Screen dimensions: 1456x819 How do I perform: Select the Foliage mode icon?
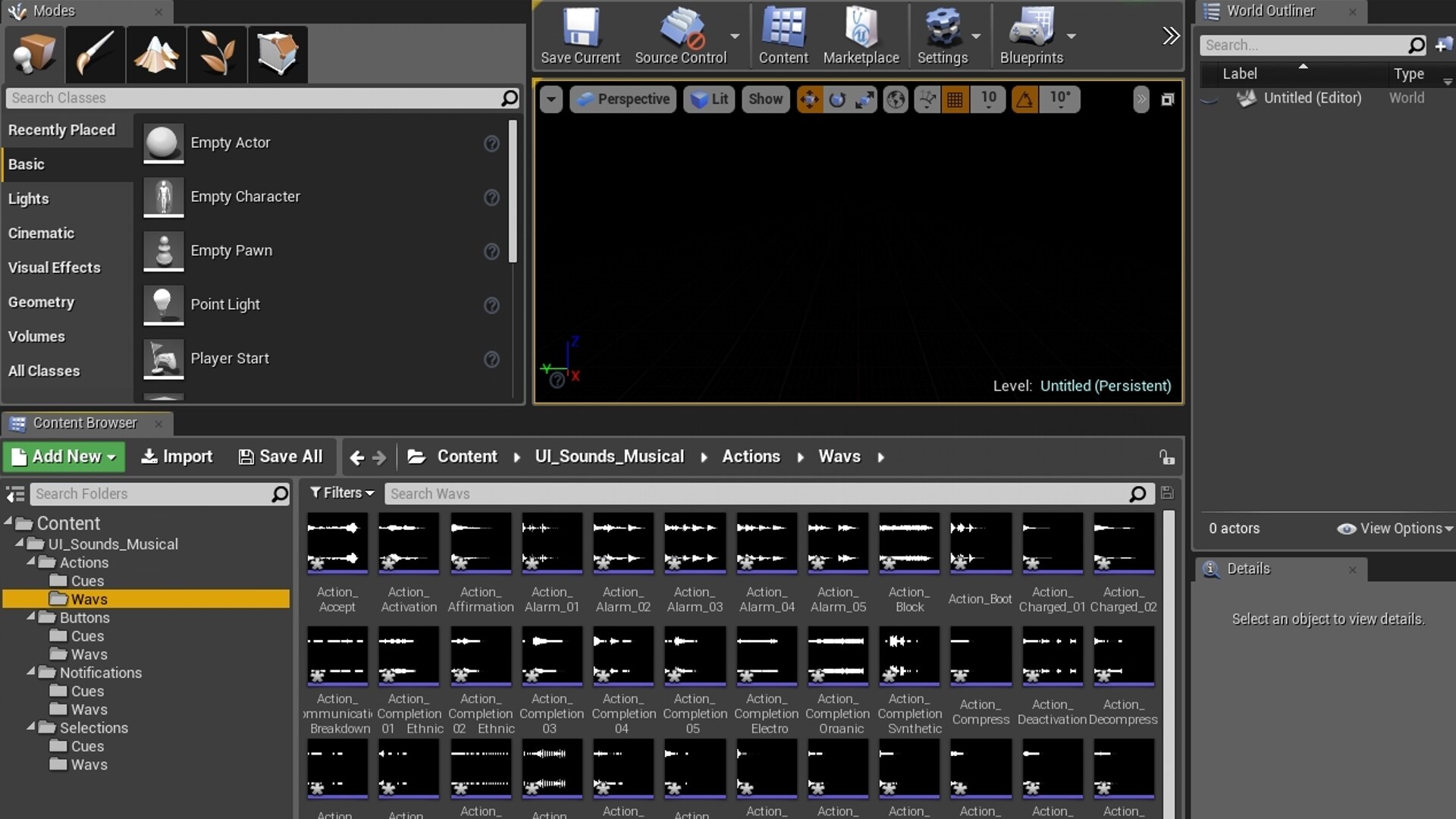pyautogui.click(x=216, y=54)
